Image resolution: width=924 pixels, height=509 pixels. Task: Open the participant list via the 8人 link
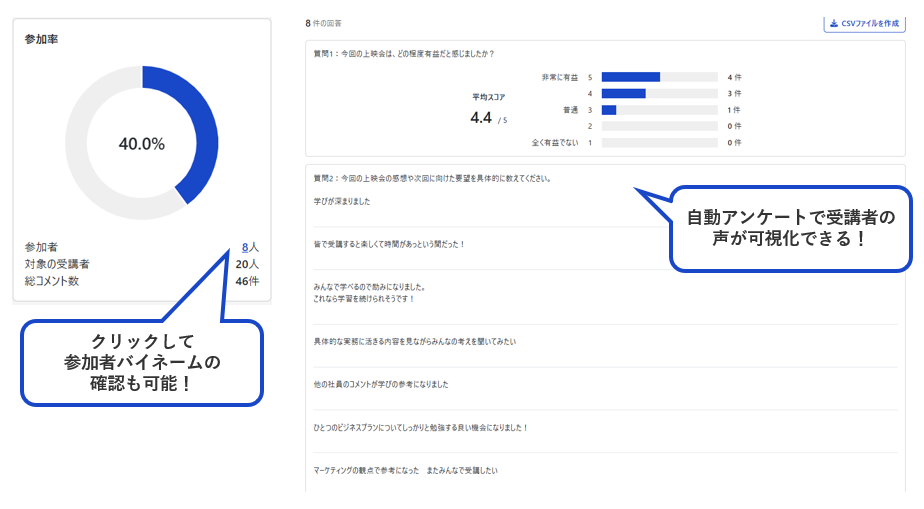click(249, 247)
